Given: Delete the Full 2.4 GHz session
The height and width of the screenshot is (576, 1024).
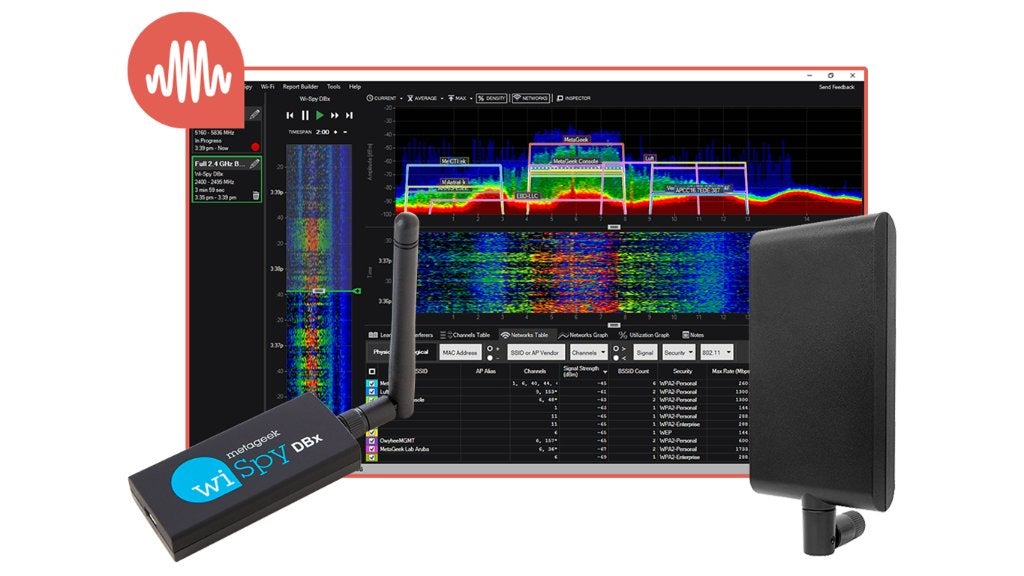Looking at the screenshot, I should point(255,195).
